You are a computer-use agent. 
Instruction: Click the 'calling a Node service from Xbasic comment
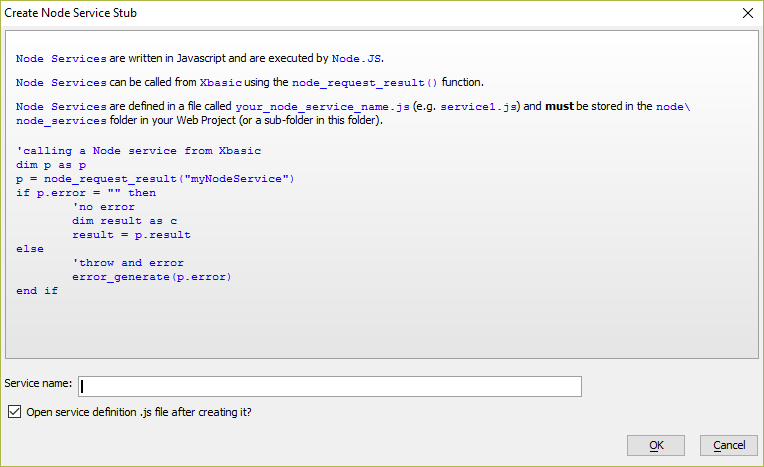point(139,151)
